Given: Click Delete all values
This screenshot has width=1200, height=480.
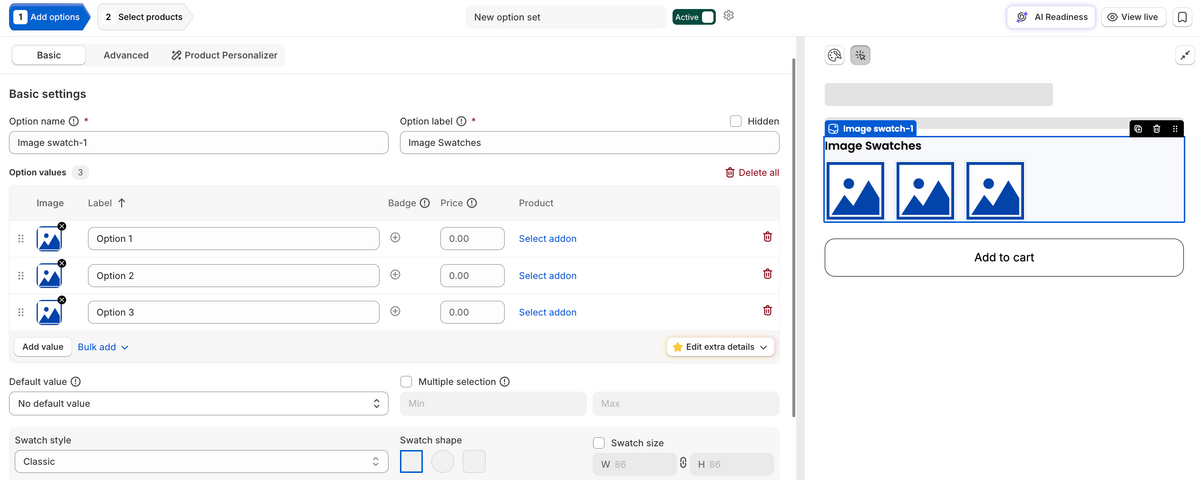Looking at the screenshot, I should pos(752,172).
